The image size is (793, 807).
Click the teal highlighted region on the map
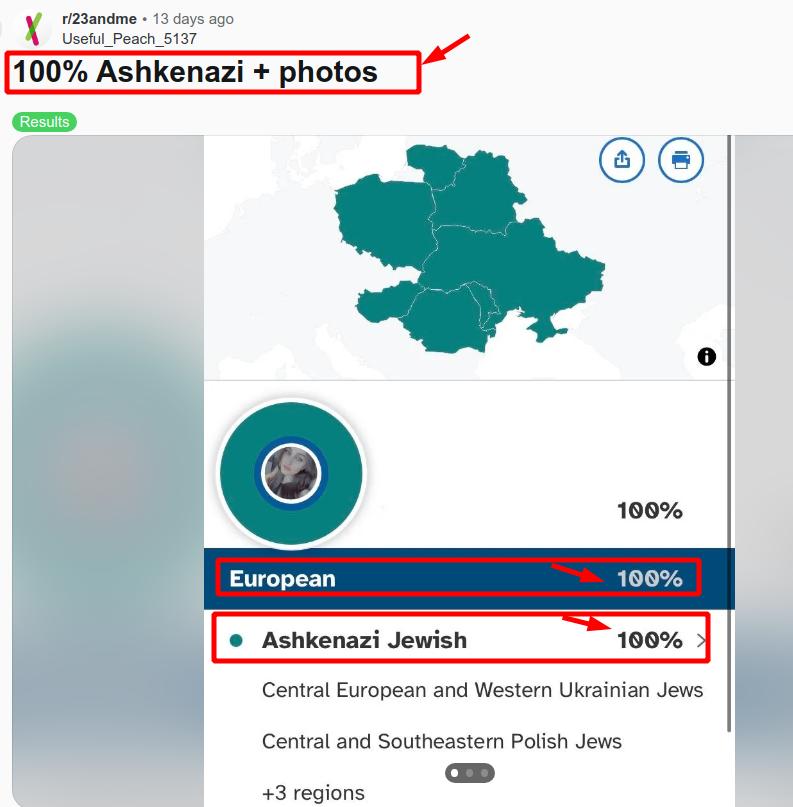468,247
